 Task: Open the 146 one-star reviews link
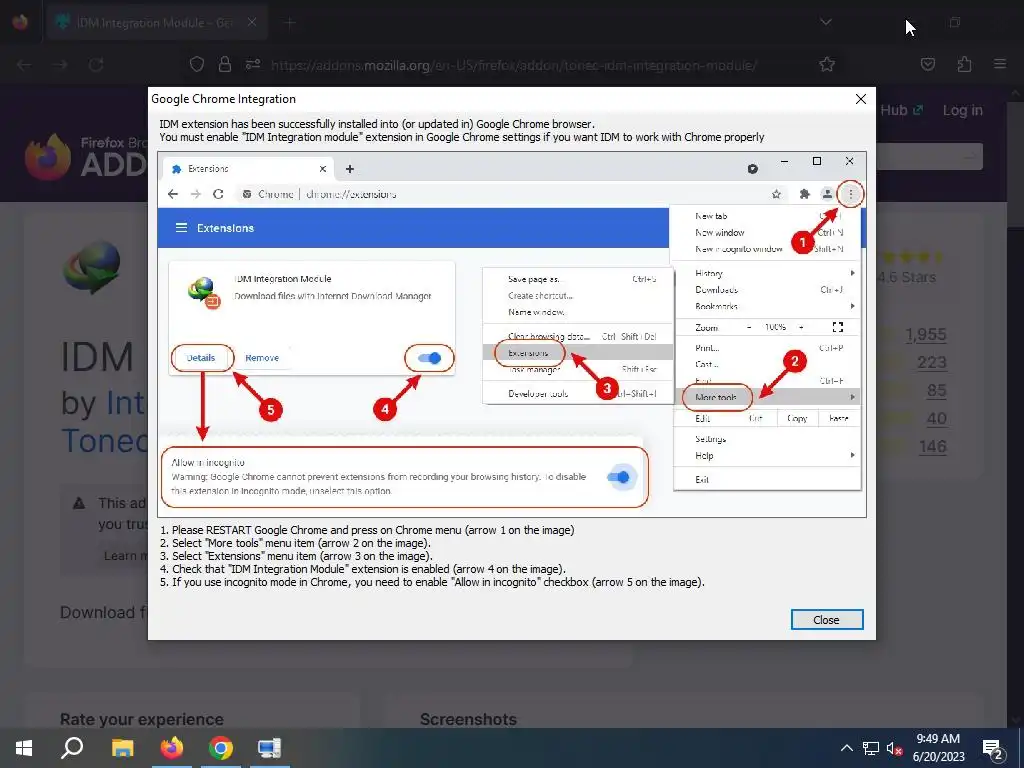pos(933,447)
